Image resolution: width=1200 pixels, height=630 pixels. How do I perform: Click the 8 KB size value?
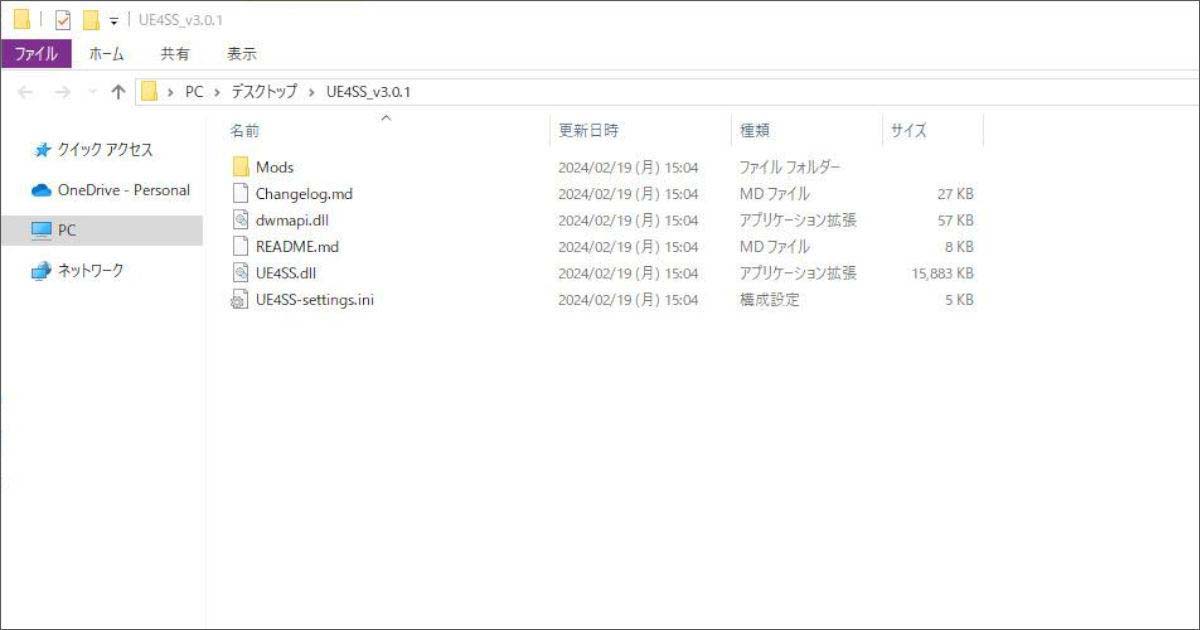pos(959,246)
